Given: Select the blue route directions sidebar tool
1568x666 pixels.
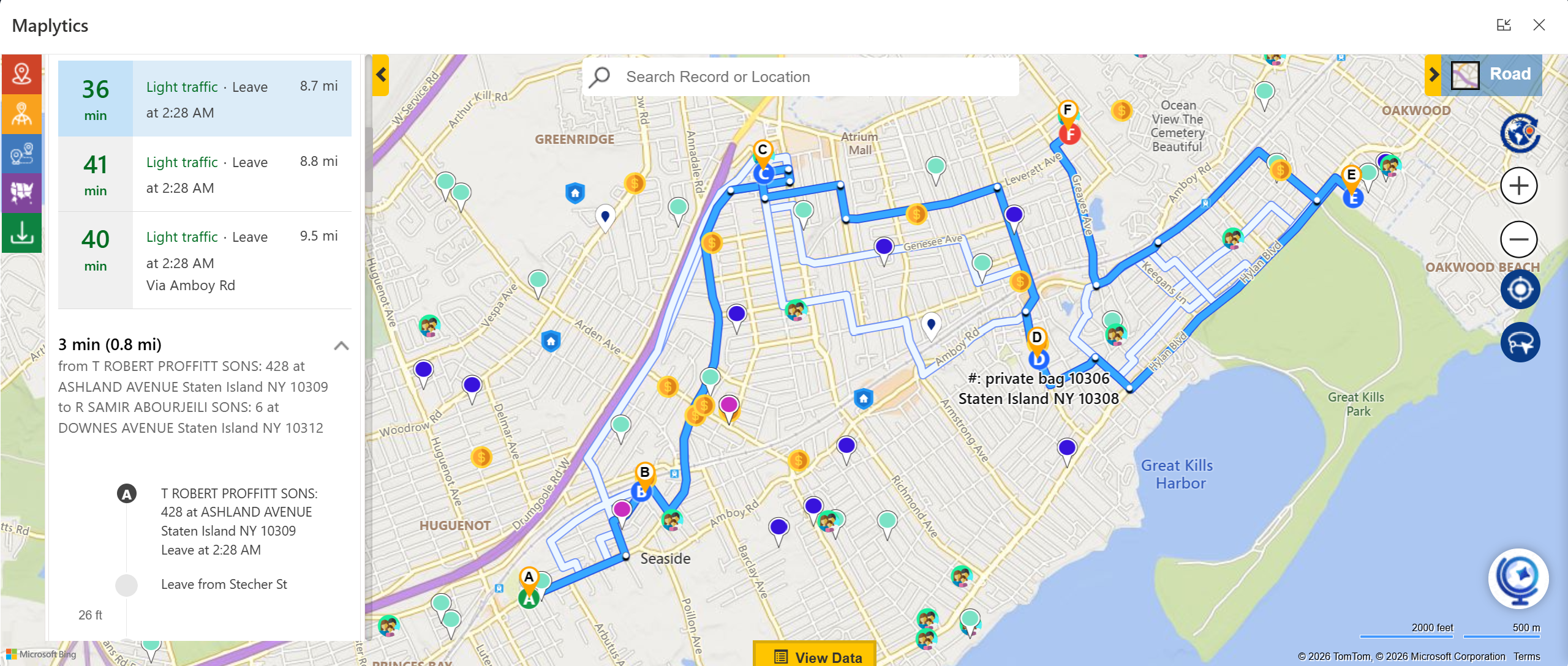Looking at the screenshot, I should pyautogui.click(x=21, y=154).
